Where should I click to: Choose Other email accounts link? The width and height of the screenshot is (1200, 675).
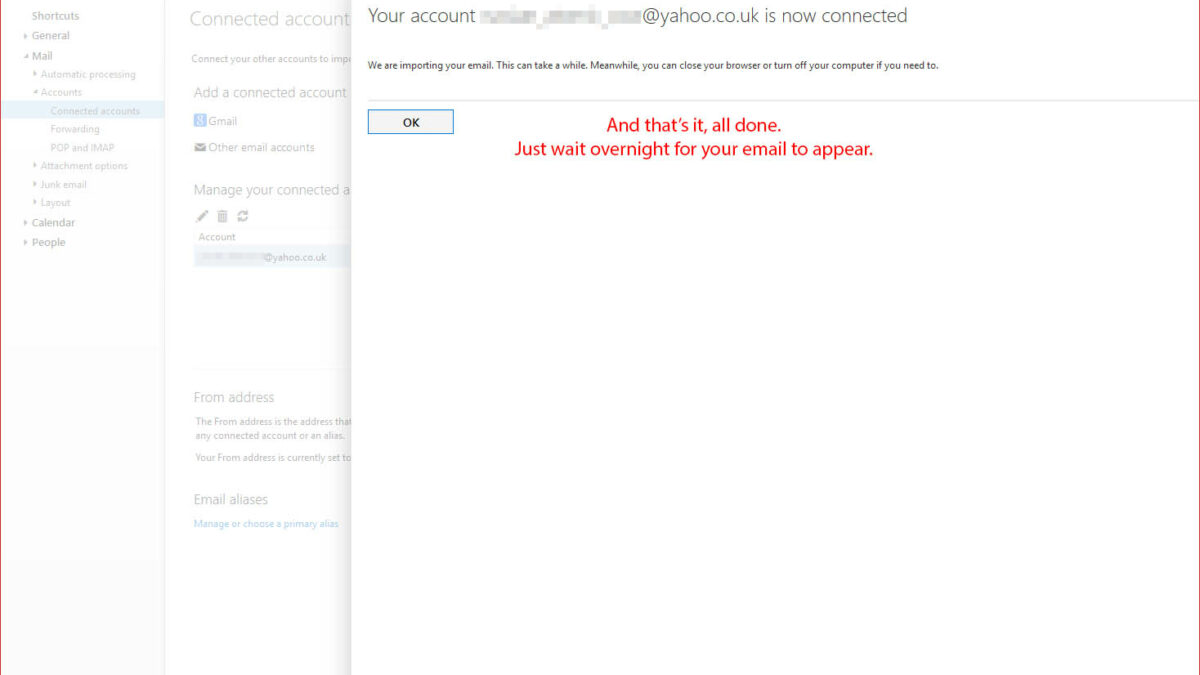click(261, 148)
